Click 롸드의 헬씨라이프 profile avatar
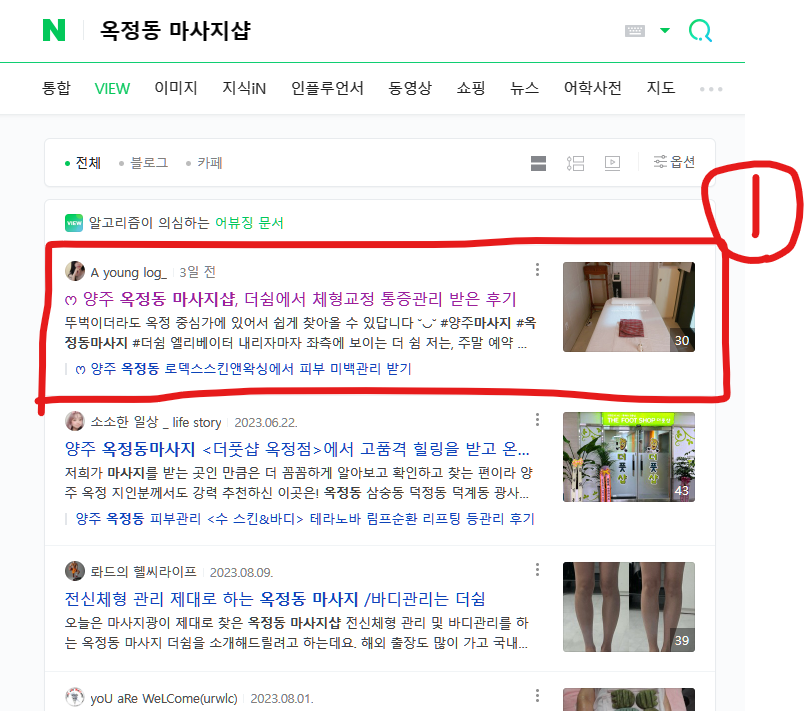Screen dimensions: 806x711 click(75, 571)
